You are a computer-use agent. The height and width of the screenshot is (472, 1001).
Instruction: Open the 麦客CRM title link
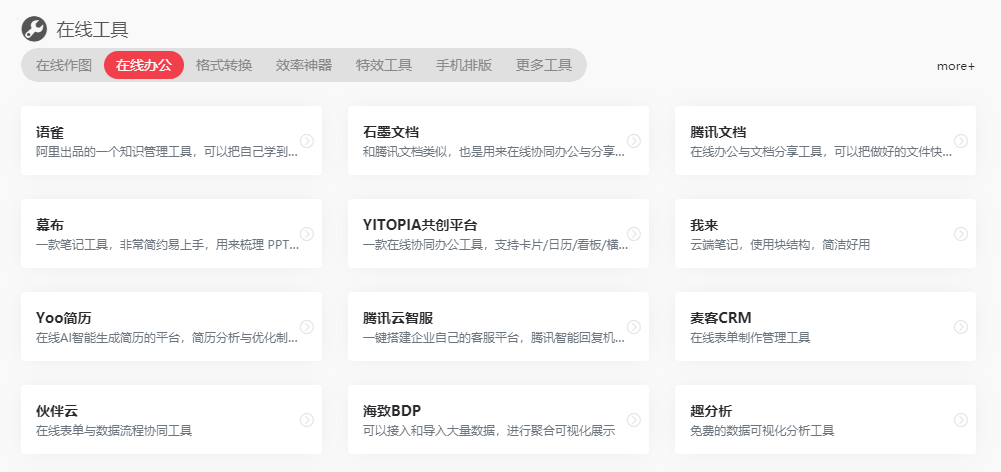(x=721, y=318)
